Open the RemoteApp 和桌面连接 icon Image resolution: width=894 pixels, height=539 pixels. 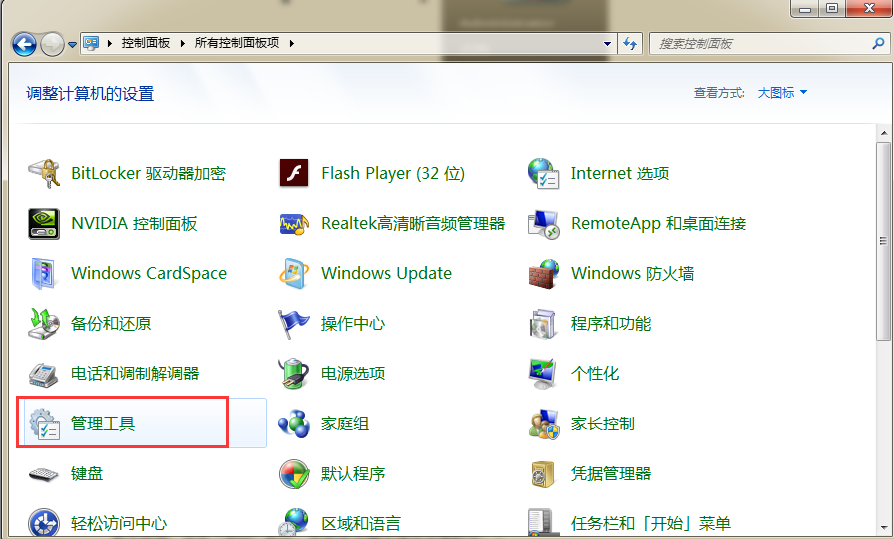pyautogui.click(x=543, y=224)
